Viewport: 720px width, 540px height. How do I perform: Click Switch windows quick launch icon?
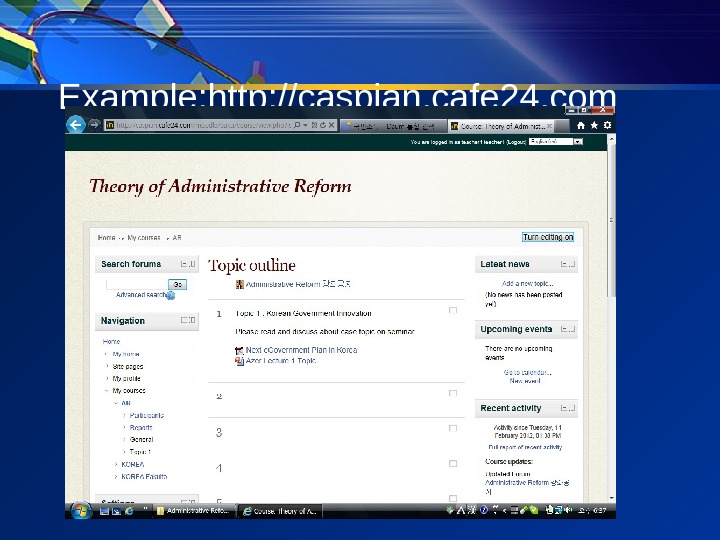tap(117, 511)
